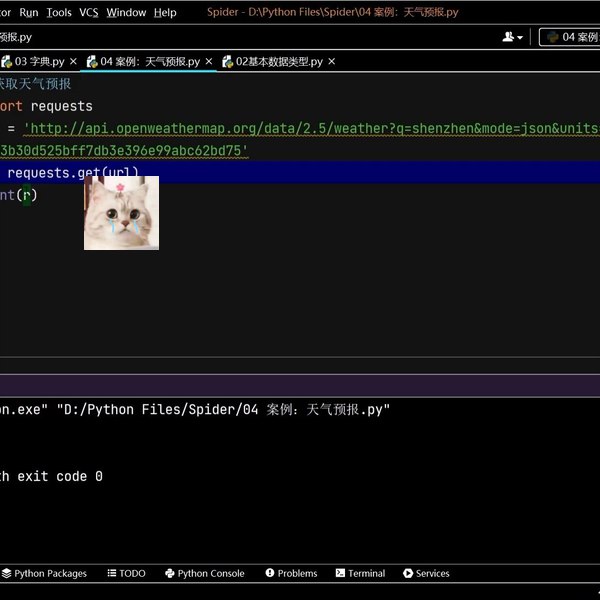The image size is (600, 600).
Task: Click the 获取天气预报 comment line
Action: (35, 84)
